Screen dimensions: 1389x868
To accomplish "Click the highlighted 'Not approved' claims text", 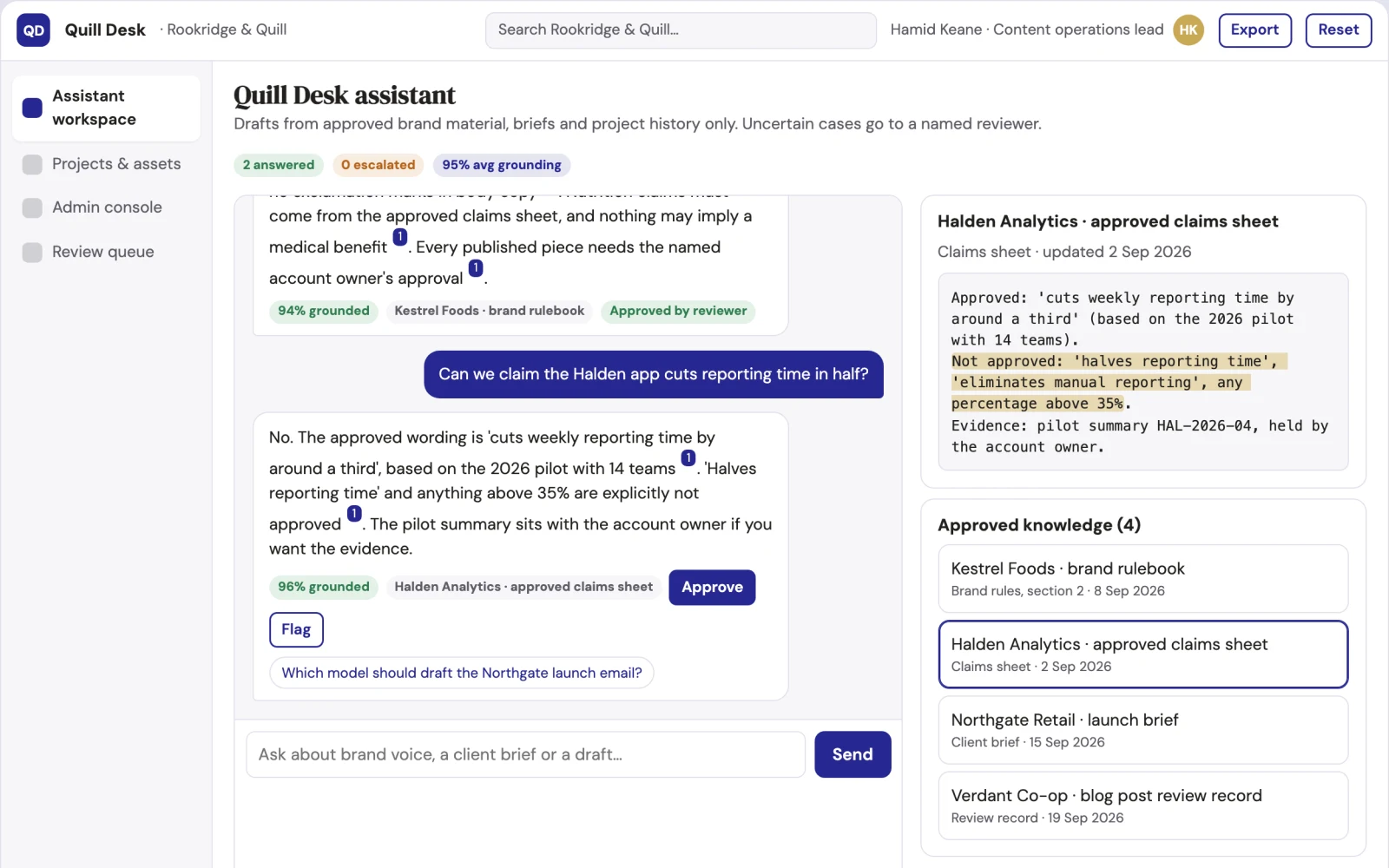I will (1118, 382).
